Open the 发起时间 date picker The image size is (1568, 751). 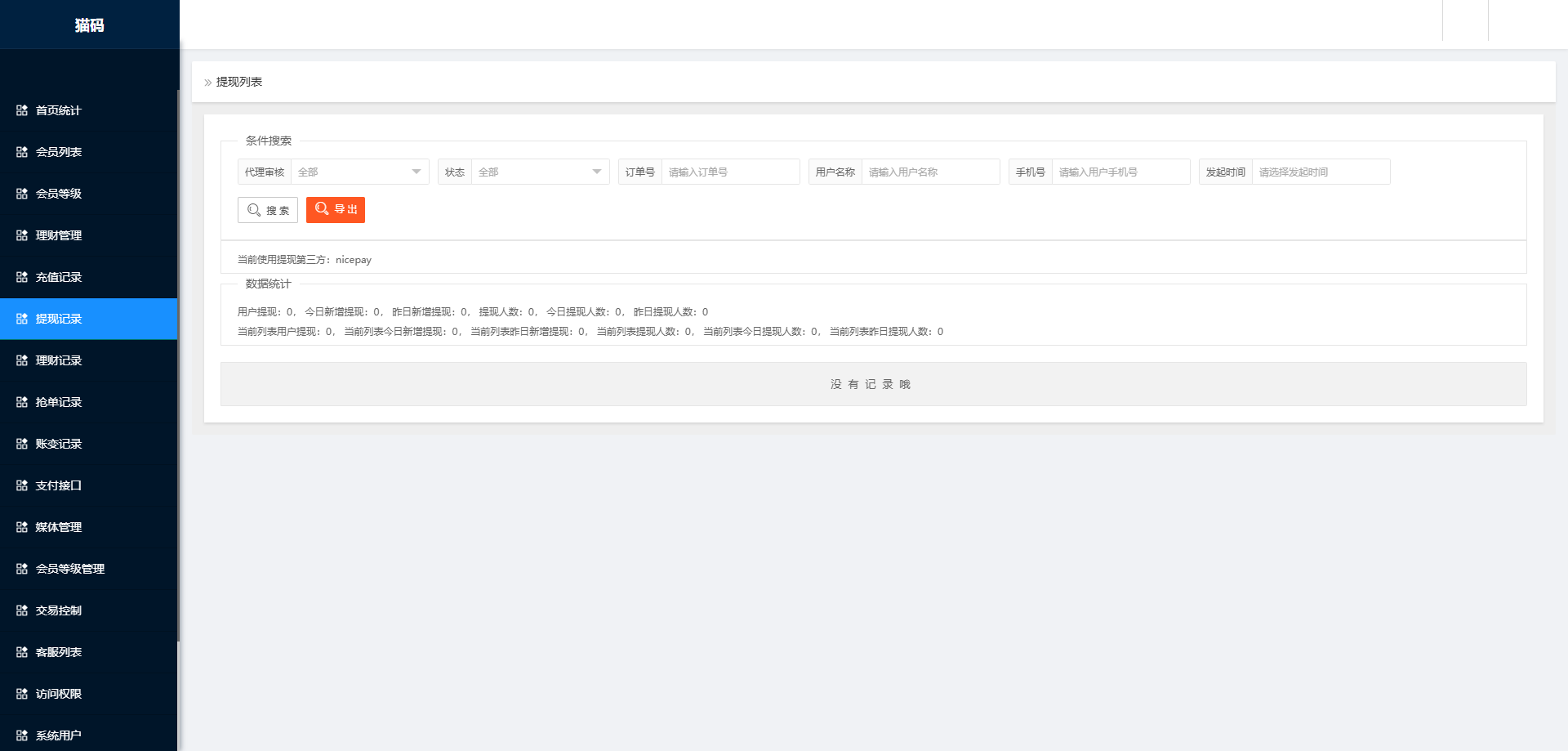coord(1320,172)
